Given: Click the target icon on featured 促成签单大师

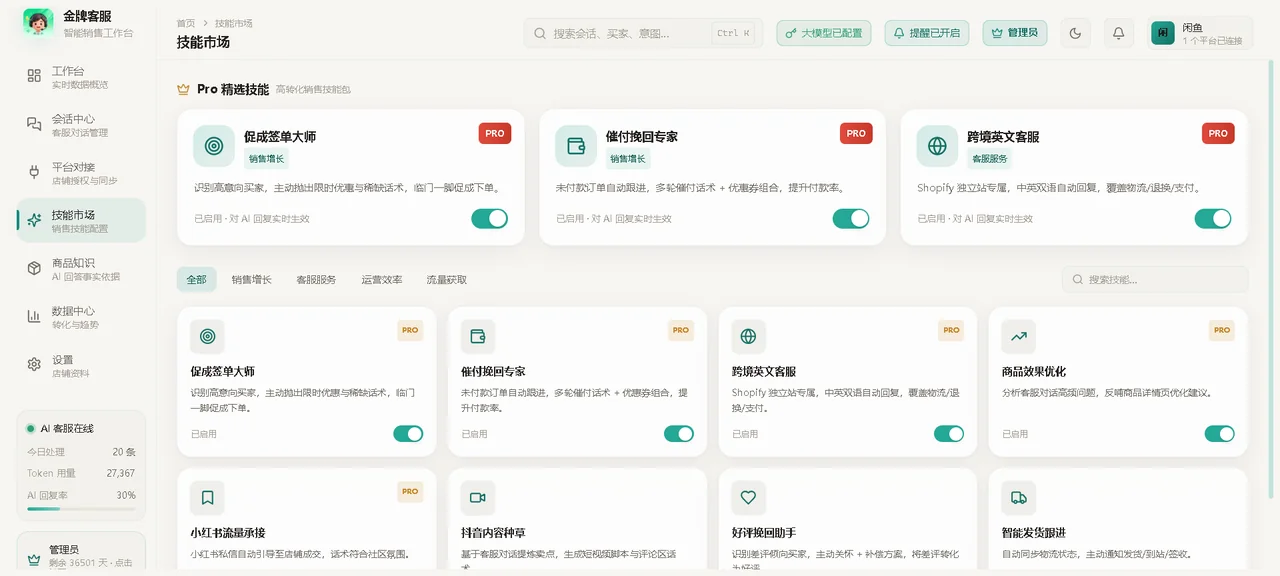Looking at the screenshot, I should click(x=214, y=146).
